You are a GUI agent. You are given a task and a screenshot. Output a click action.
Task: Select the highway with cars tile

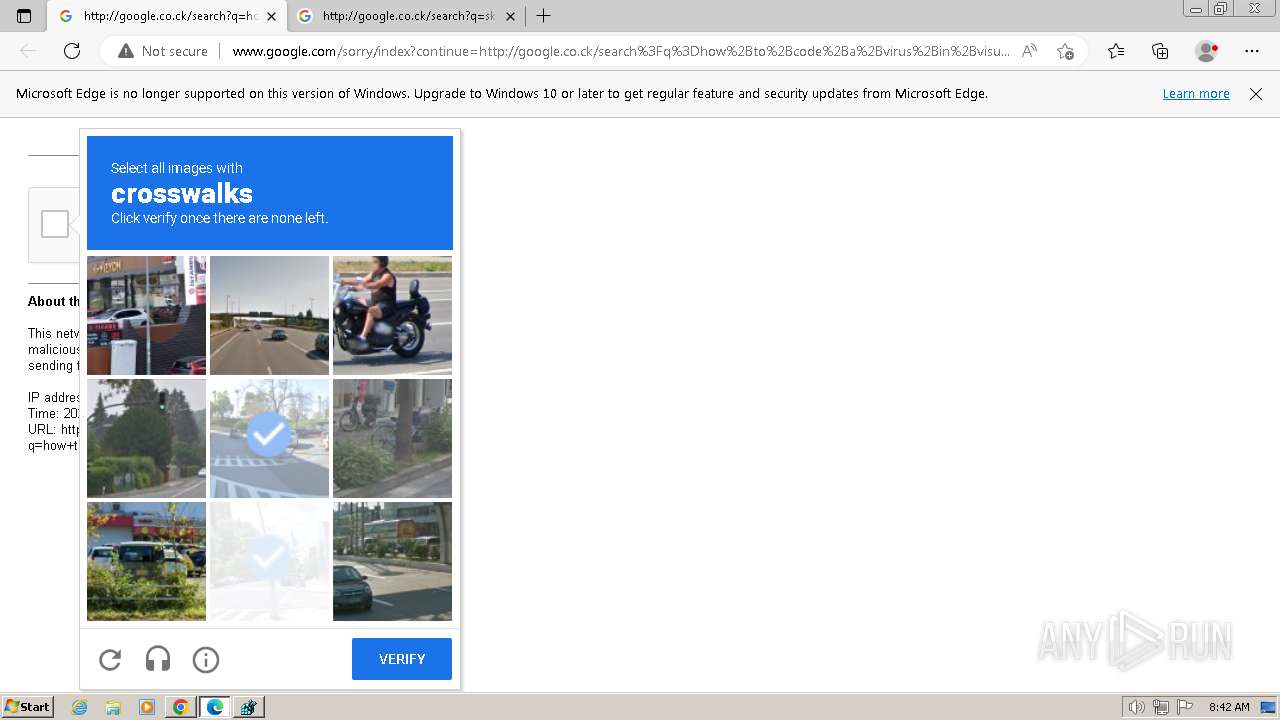[x=269, y=315]
